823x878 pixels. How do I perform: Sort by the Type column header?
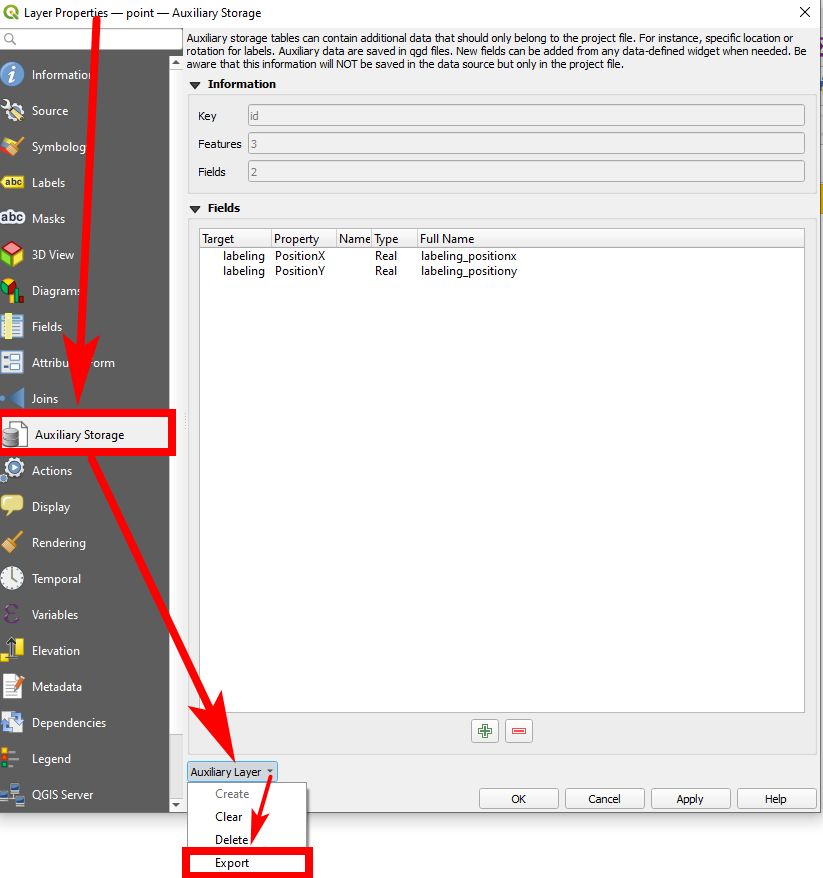click(395, 239)
